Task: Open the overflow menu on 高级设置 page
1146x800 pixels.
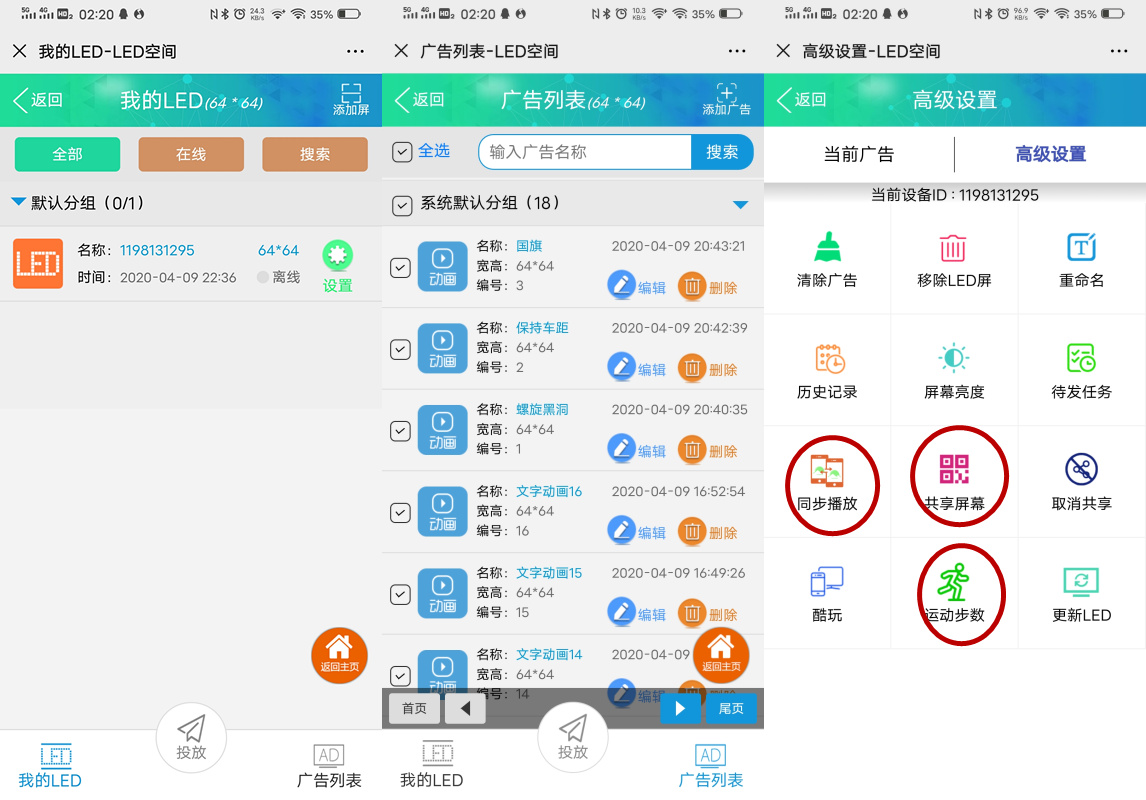Action: tap(1119, 50)
